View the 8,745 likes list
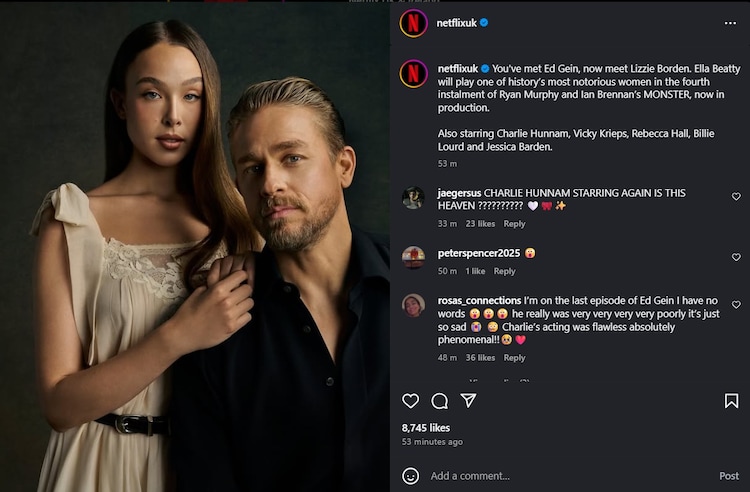Viewport: 750px width, 492px height. coord(425,428)
